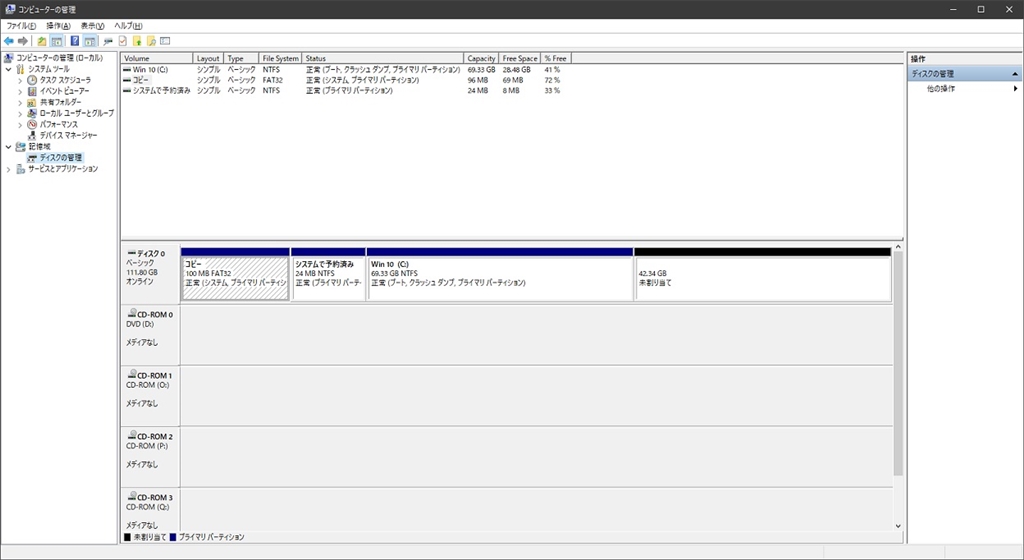Click the gray Forward arrow in toolbar

pos(23,41)
